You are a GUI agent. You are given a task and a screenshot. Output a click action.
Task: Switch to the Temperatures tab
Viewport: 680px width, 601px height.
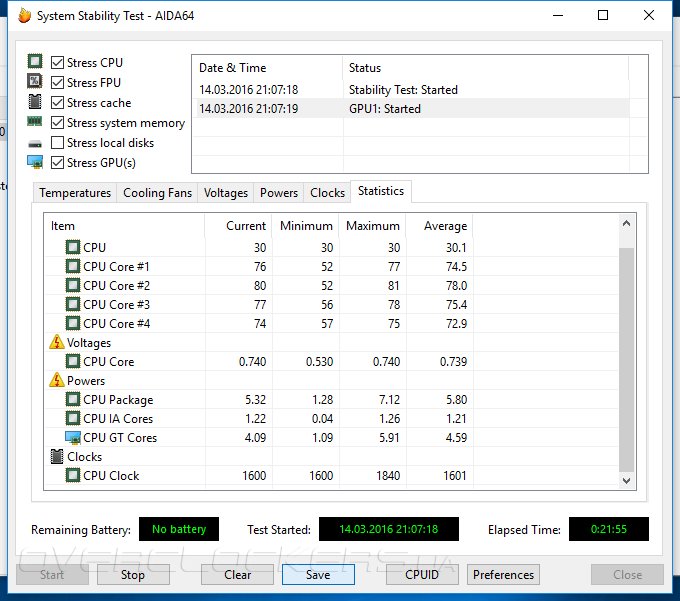[75, 193]
